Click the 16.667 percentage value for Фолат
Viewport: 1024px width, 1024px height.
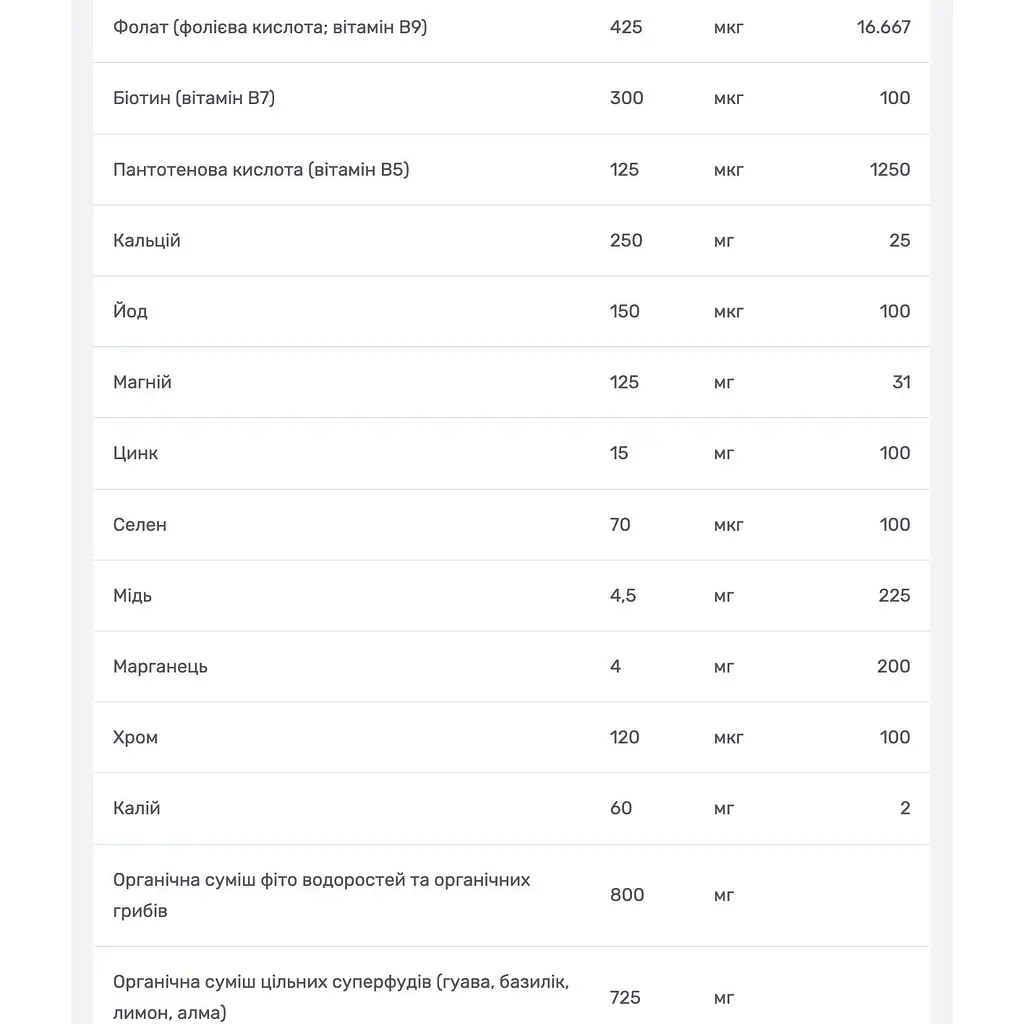pos(884,27)
